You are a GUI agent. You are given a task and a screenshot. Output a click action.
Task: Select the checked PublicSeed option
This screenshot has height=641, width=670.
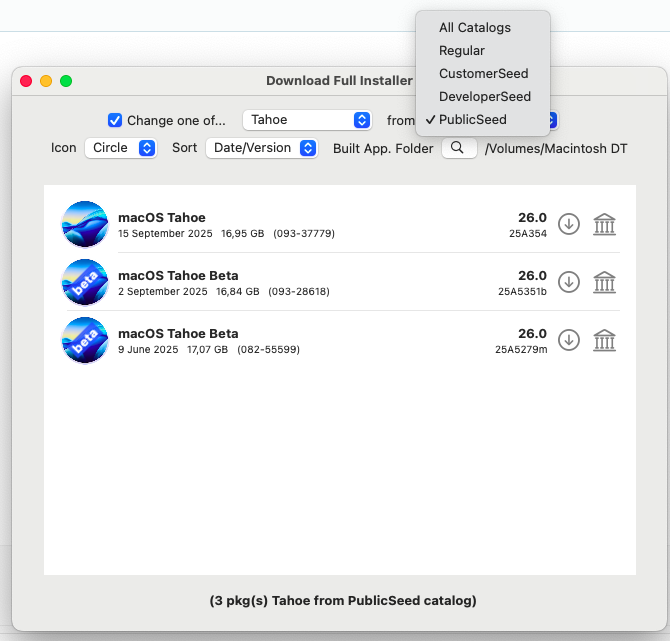tap(483, 120)
